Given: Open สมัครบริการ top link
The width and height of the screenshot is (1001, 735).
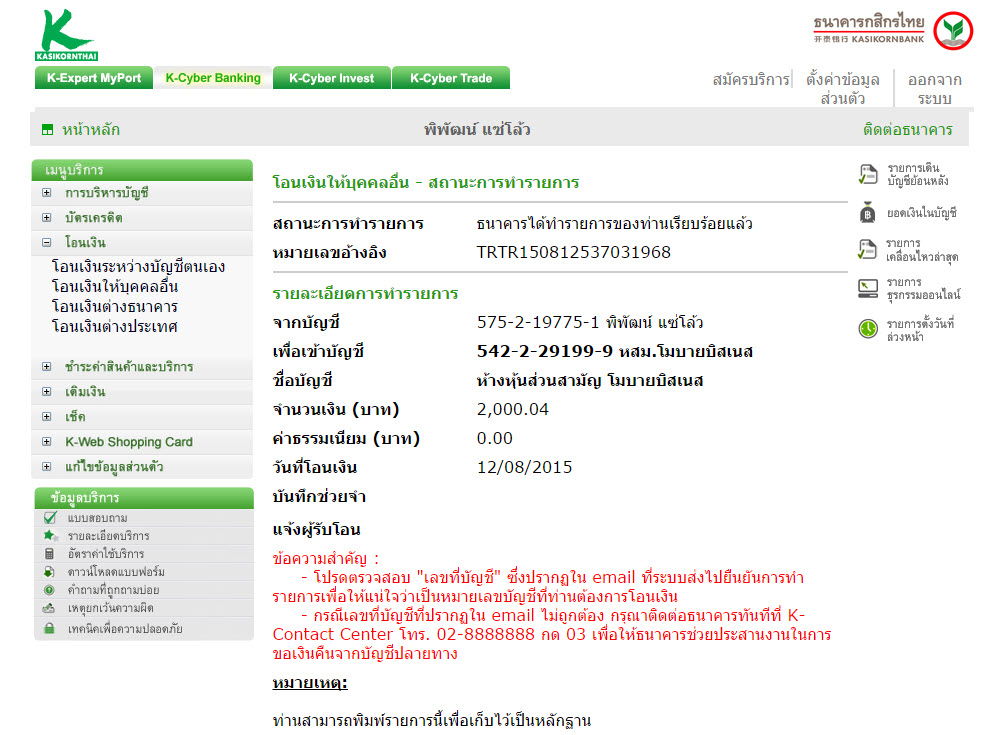Looking at the screenshot, I should [751, 80].
